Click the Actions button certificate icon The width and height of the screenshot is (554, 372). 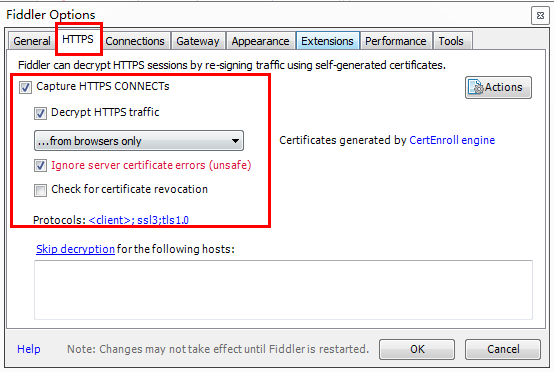point(476,87)
